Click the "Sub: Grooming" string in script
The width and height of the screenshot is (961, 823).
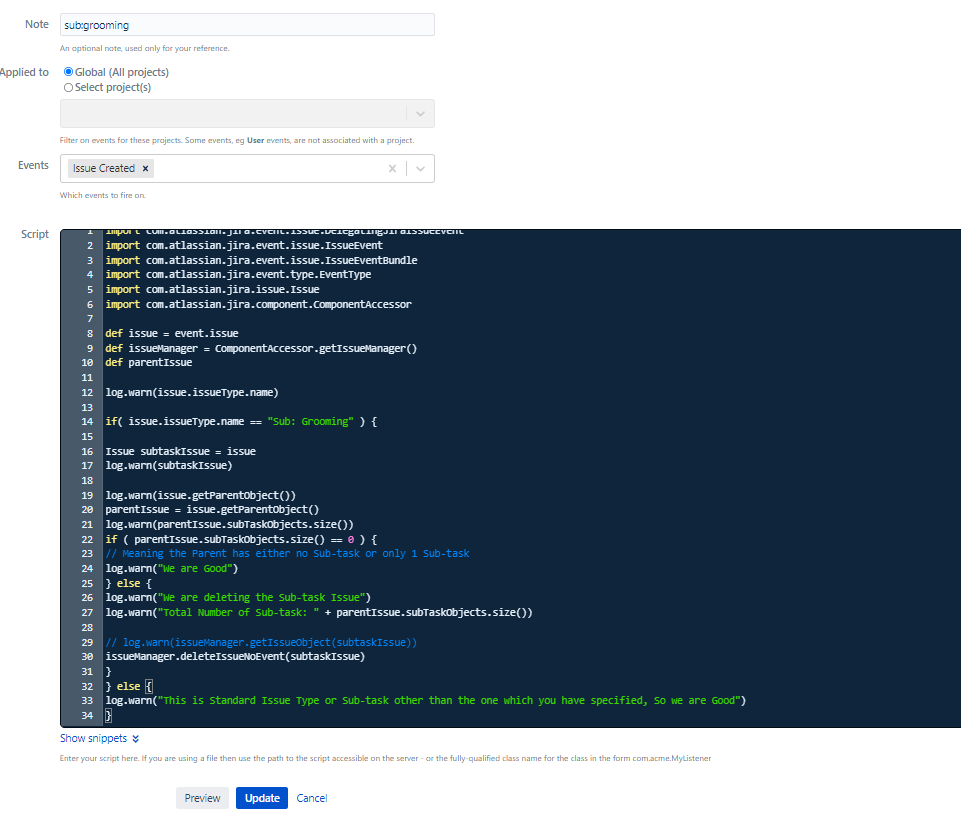(310, 422)
